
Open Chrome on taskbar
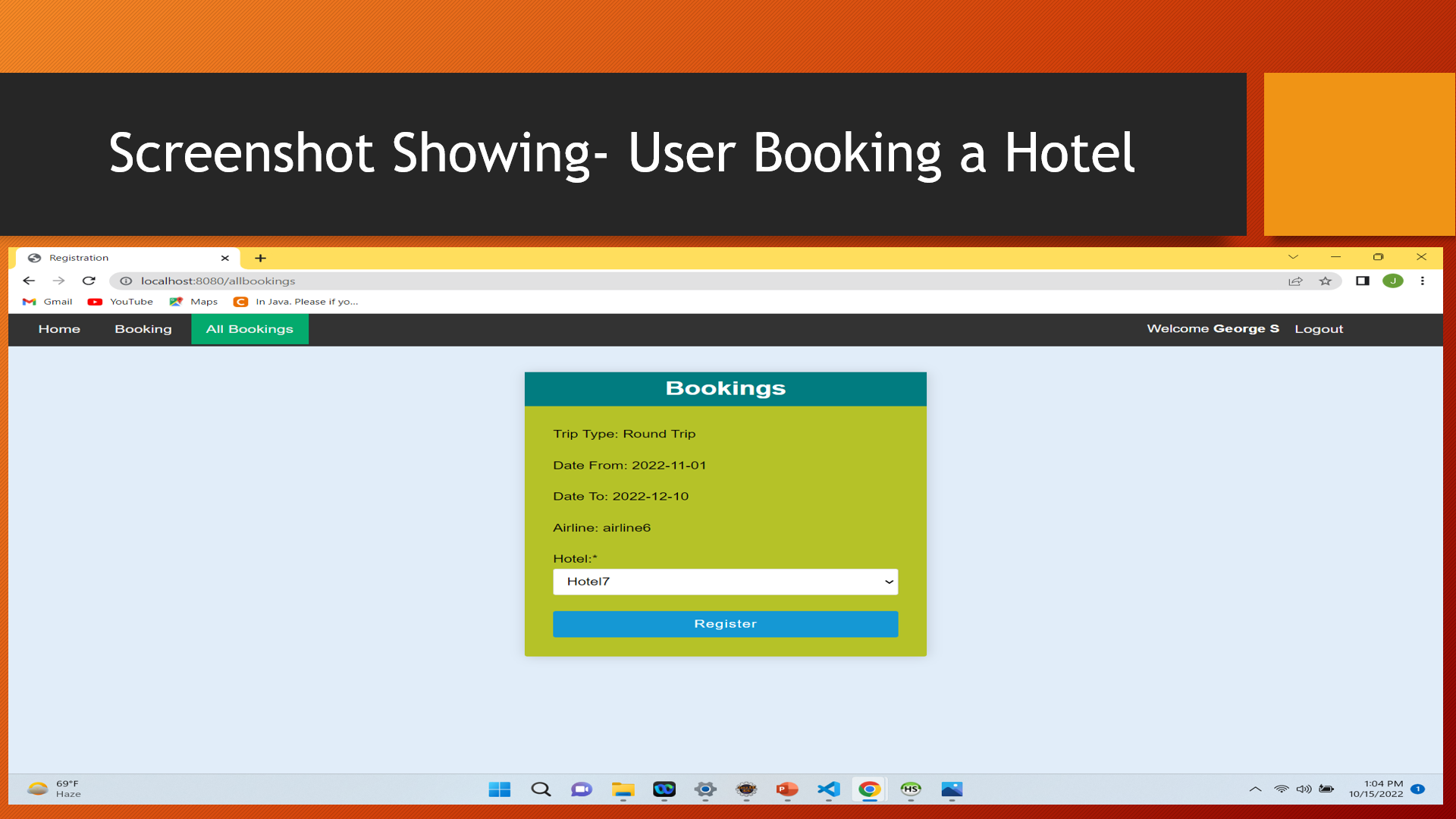pyautogui.click(x=869, y=789)
